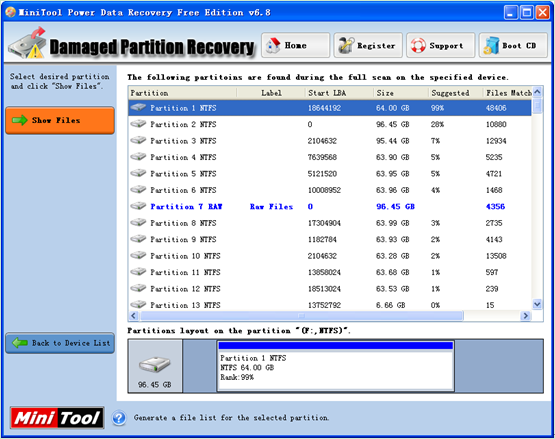
Task: Click the 95.44 GB size cell
Action: pos(392,141)
